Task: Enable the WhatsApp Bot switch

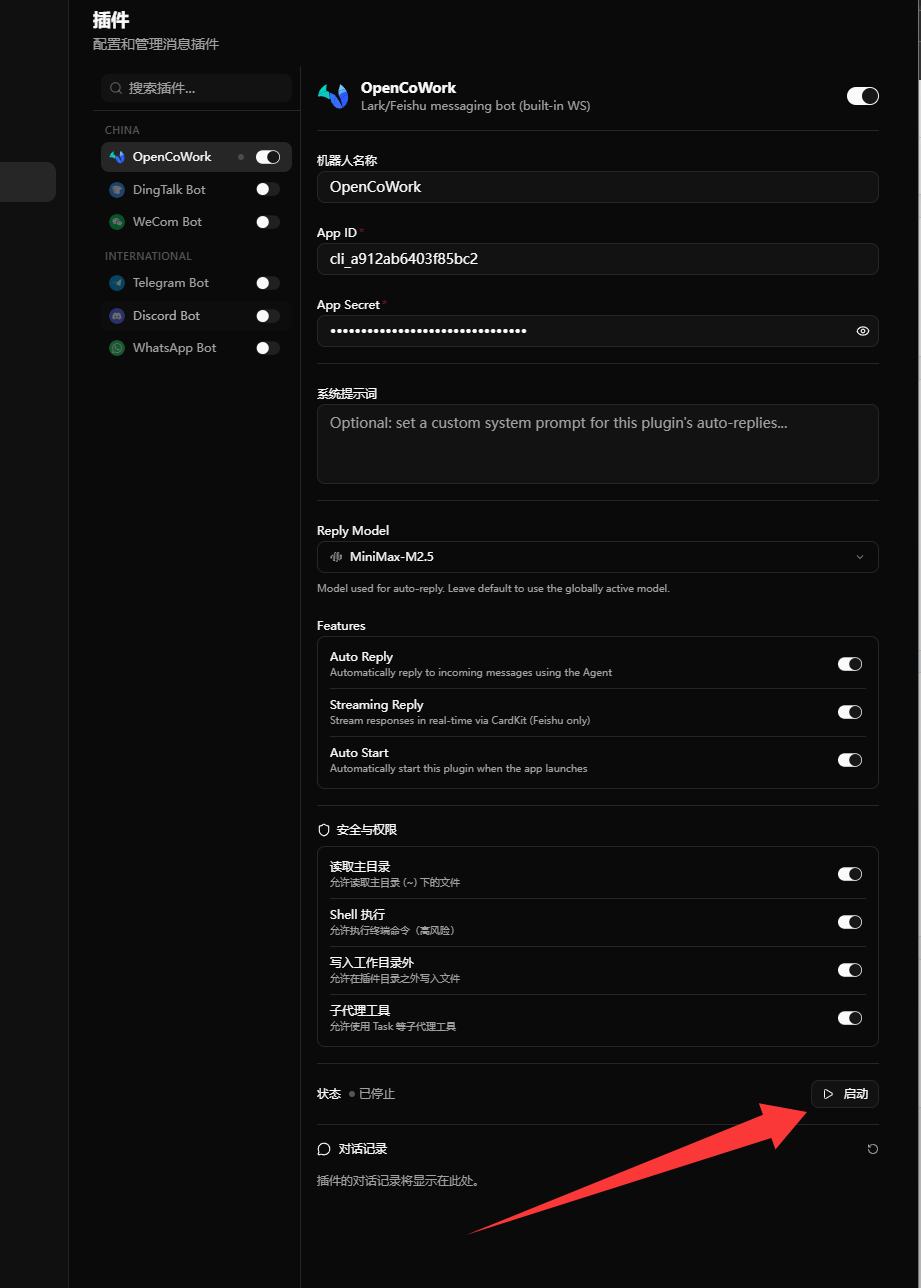Action: [x=268, y=348]
